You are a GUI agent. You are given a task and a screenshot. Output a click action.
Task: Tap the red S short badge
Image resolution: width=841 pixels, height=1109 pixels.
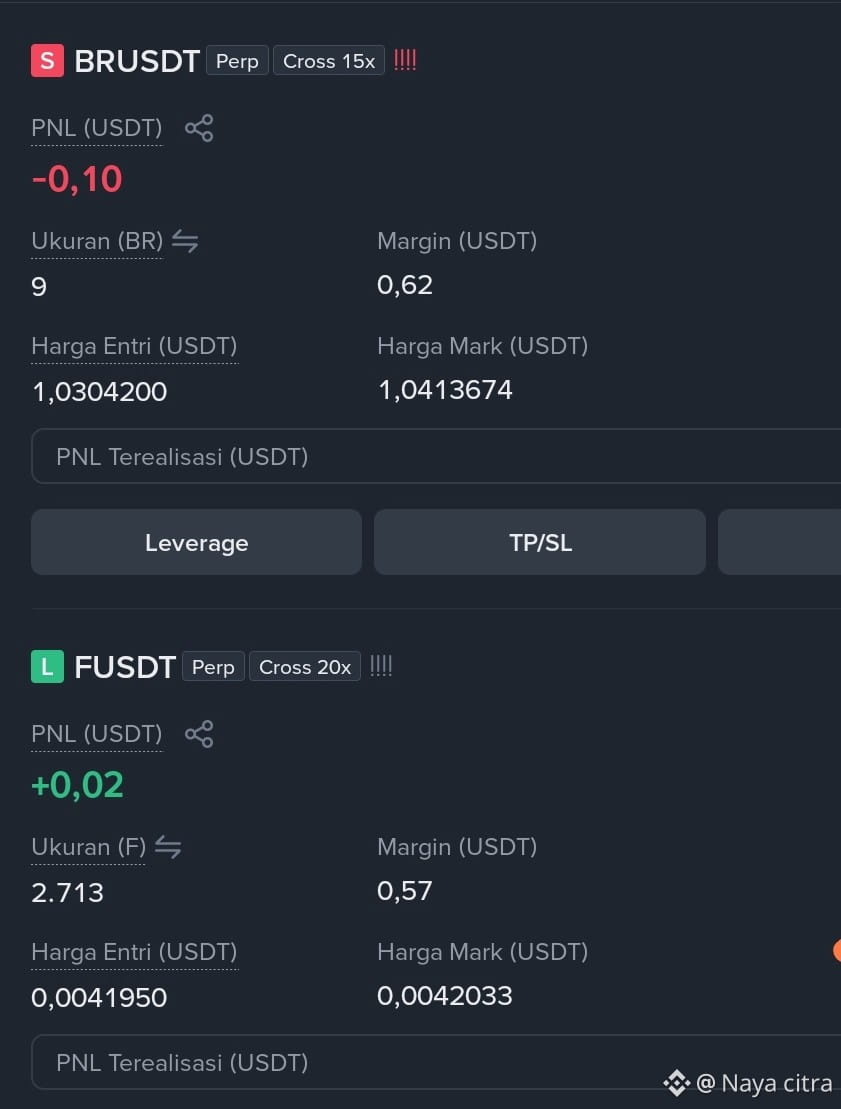pos(47,61)
